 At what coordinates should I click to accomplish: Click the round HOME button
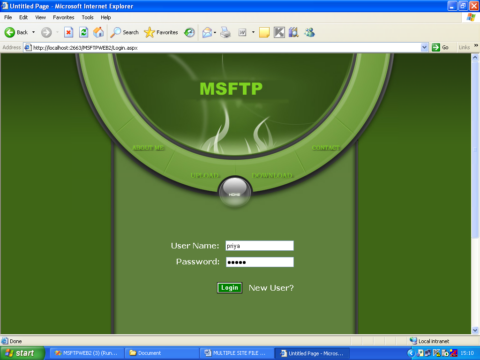pos(235,192)
